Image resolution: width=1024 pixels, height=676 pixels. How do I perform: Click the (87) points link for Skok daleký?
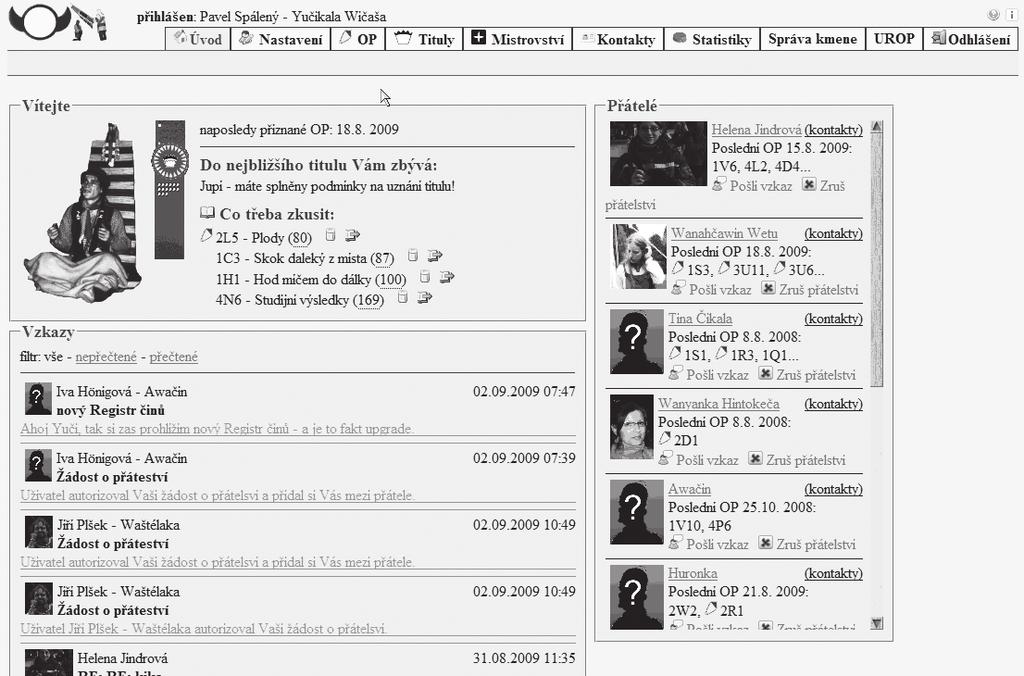(x=382, y=259)
